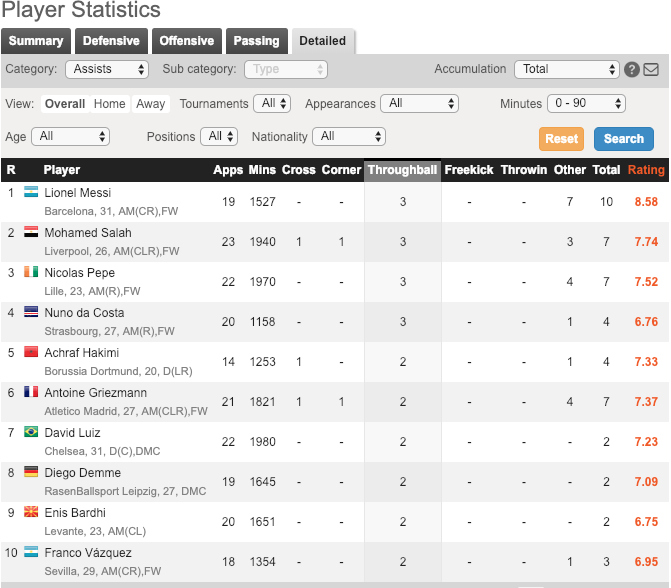
Task: Click the envelope mail icon
Action: pos(651,70)
